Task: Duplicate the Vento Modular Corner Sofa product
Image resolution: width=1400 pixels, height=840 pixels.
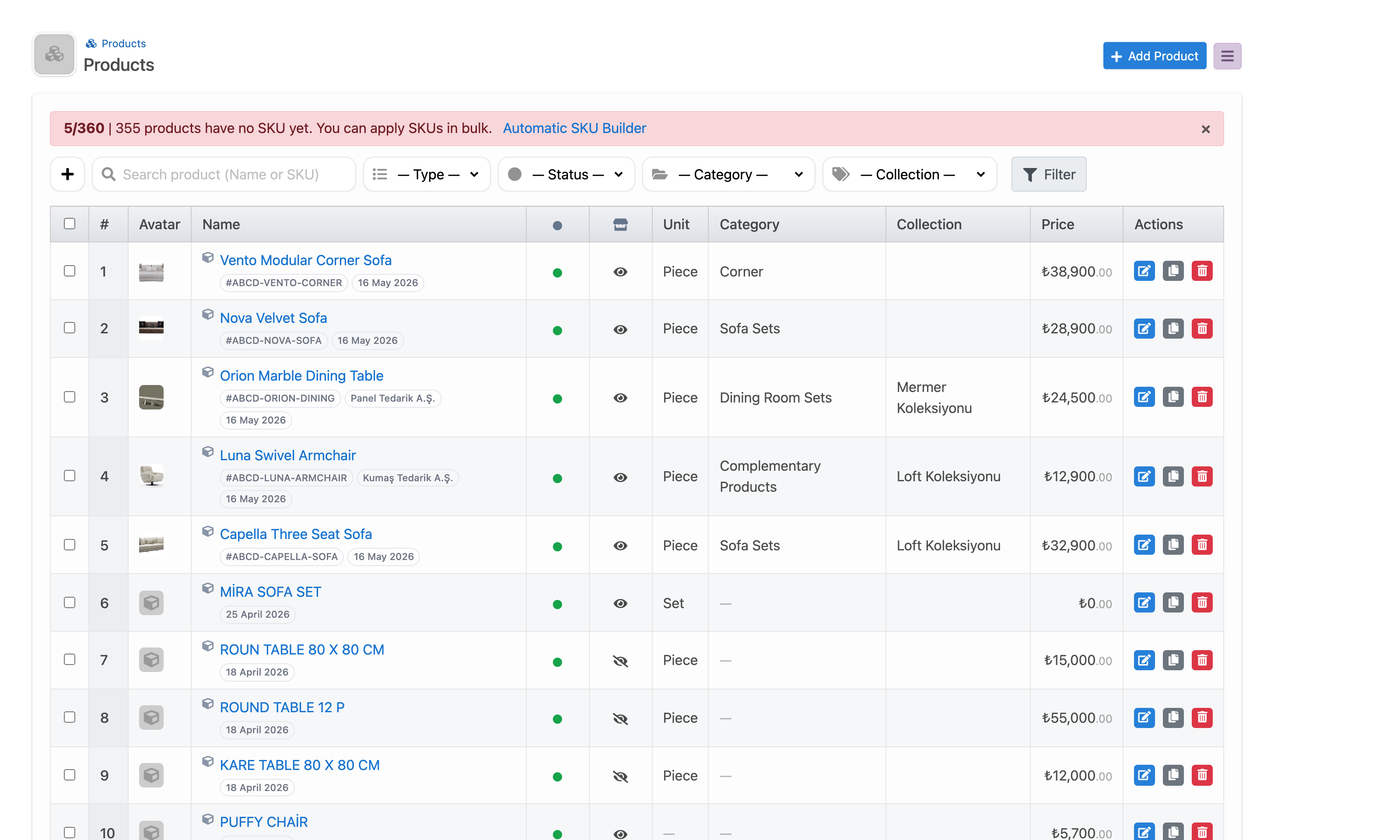Action: 1172,271
